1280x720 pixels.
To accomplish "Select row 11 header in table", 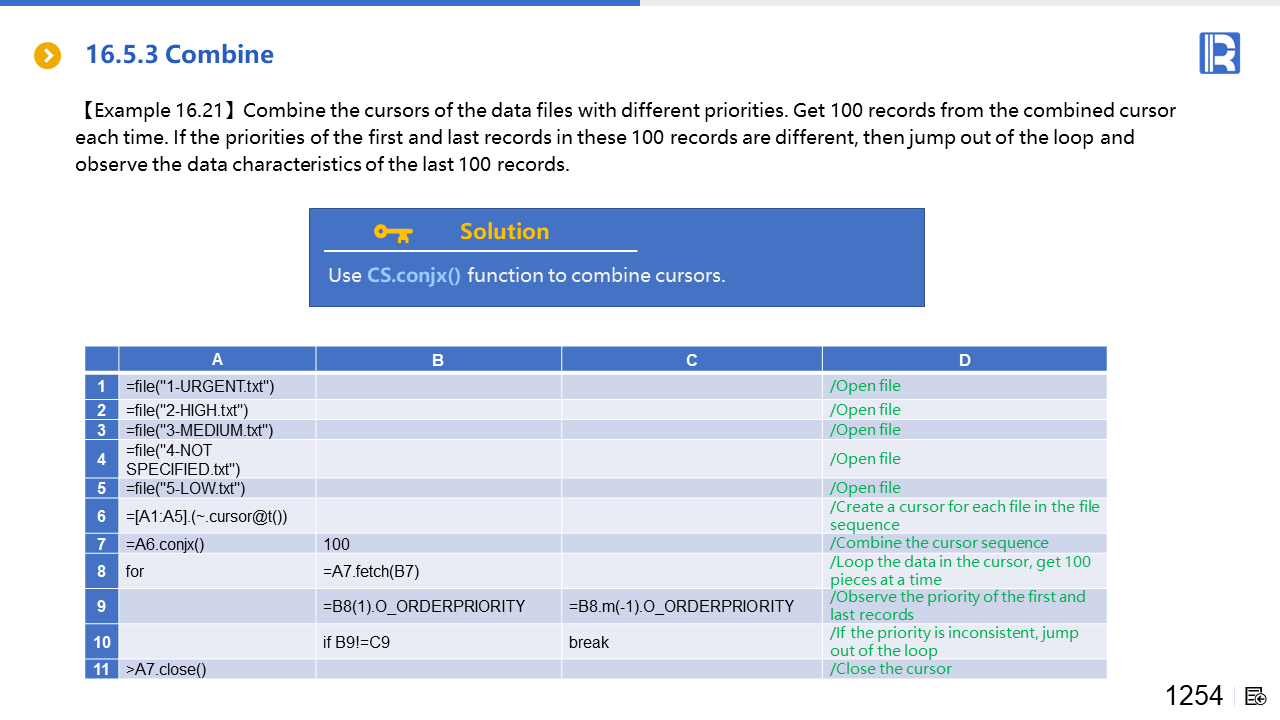I will (102, 669).
